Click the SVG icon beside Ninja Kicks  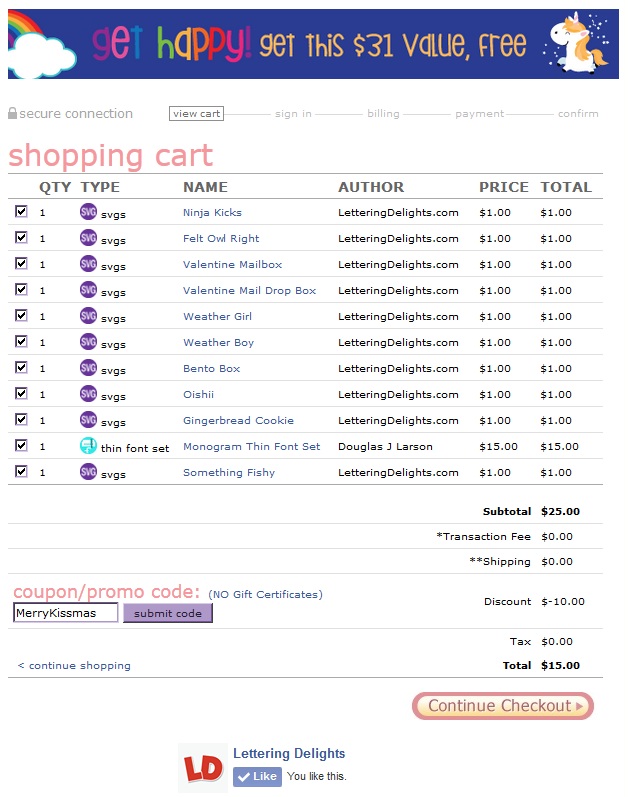88,212
